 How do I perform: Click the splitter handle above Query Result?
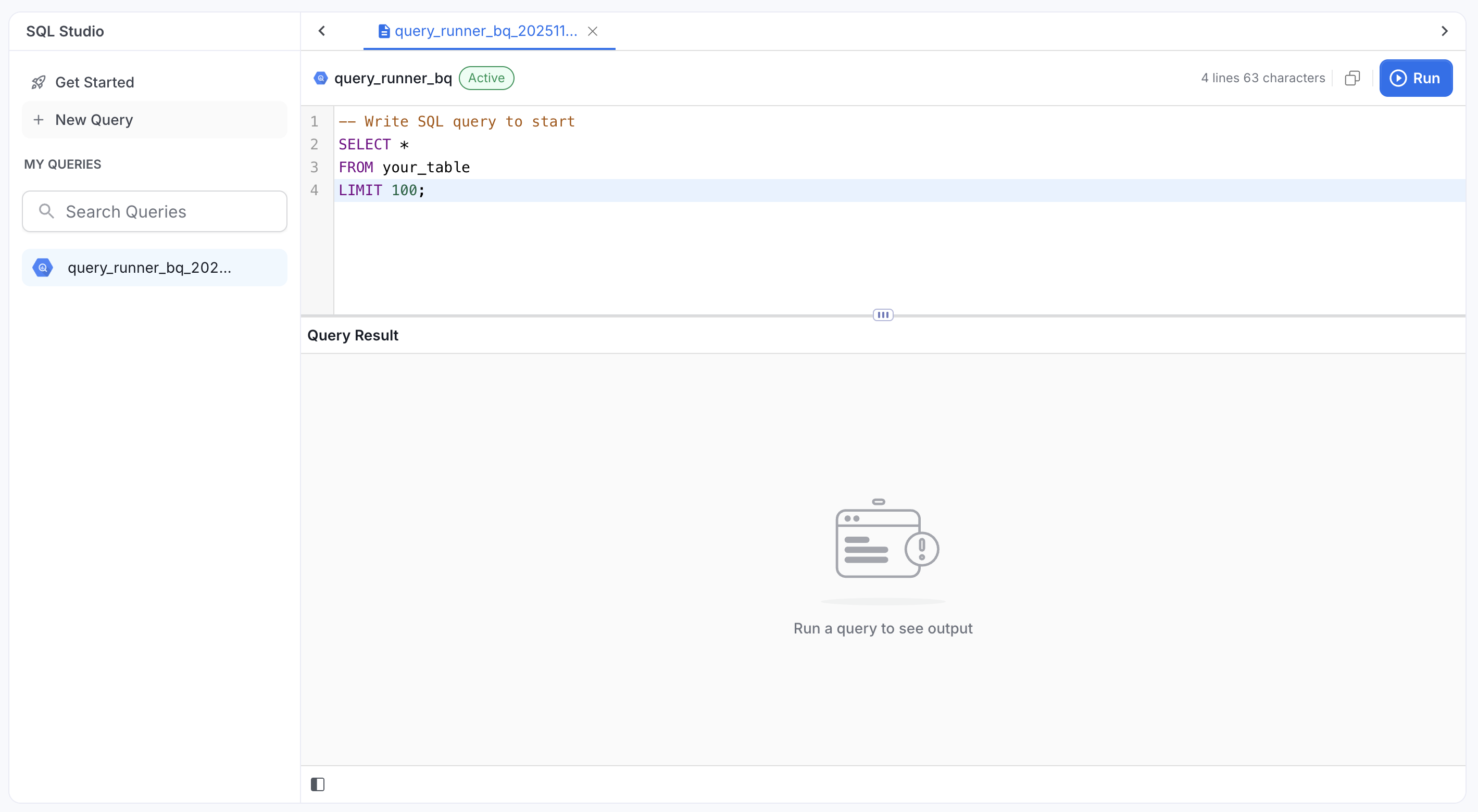click(x=883, y=315)
